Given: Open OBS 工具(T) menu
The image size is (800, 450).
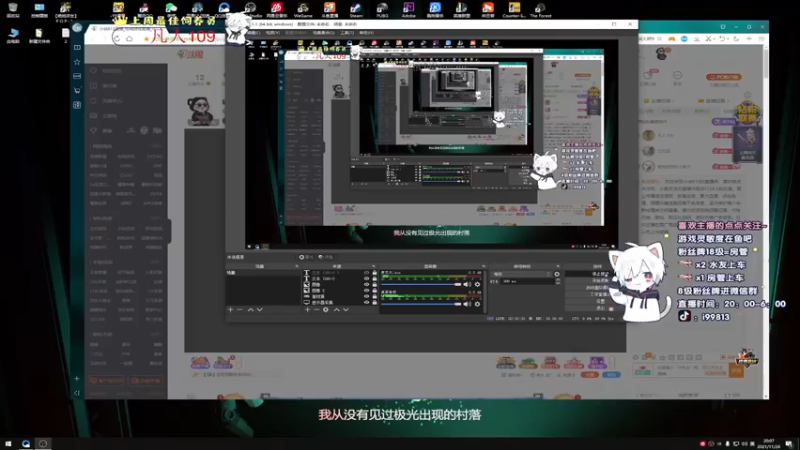Looking at the screenshot, I should tap(347, 33).
